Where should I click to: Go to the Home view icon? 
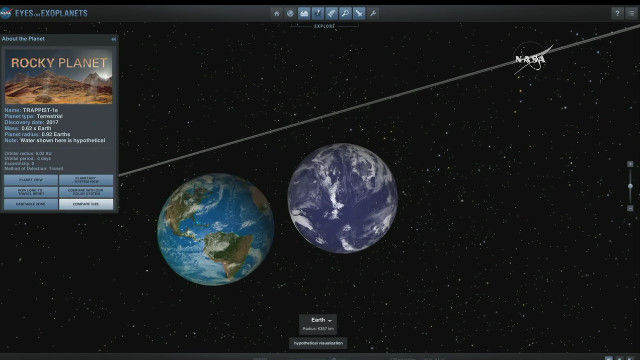[276, 13]
